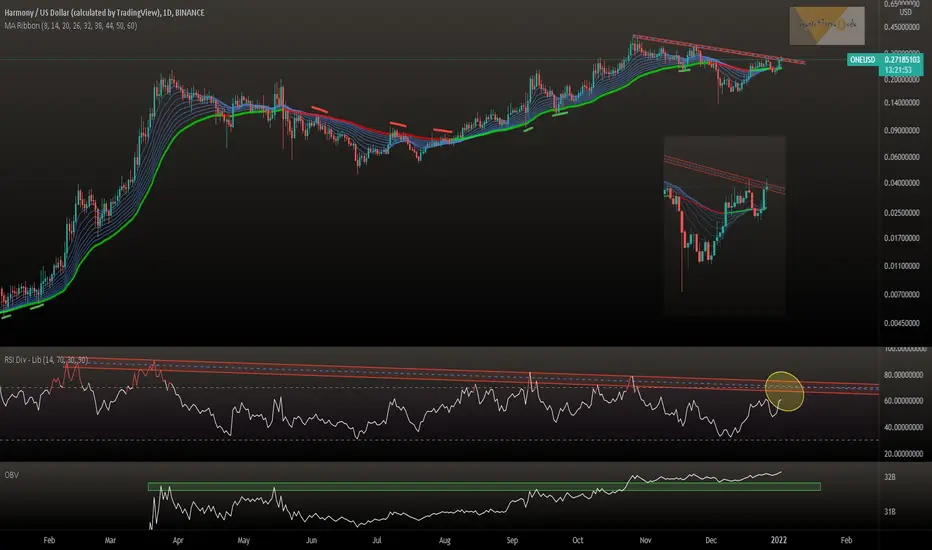Click the Apr label on time axis

tap(178, 540)
